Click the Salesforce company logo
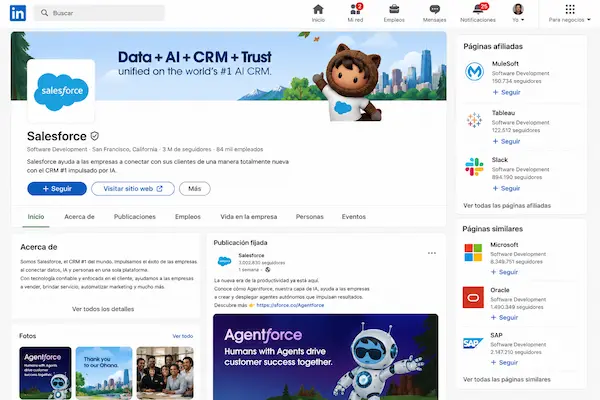Screen dimensions: 600x400 [61, 91]
